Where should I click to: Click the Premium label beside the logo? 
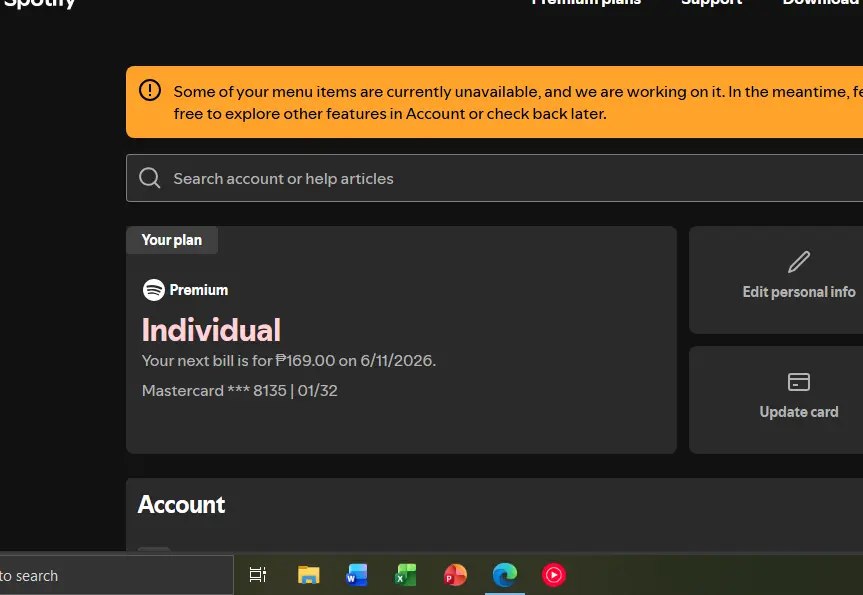click(199, 290)
